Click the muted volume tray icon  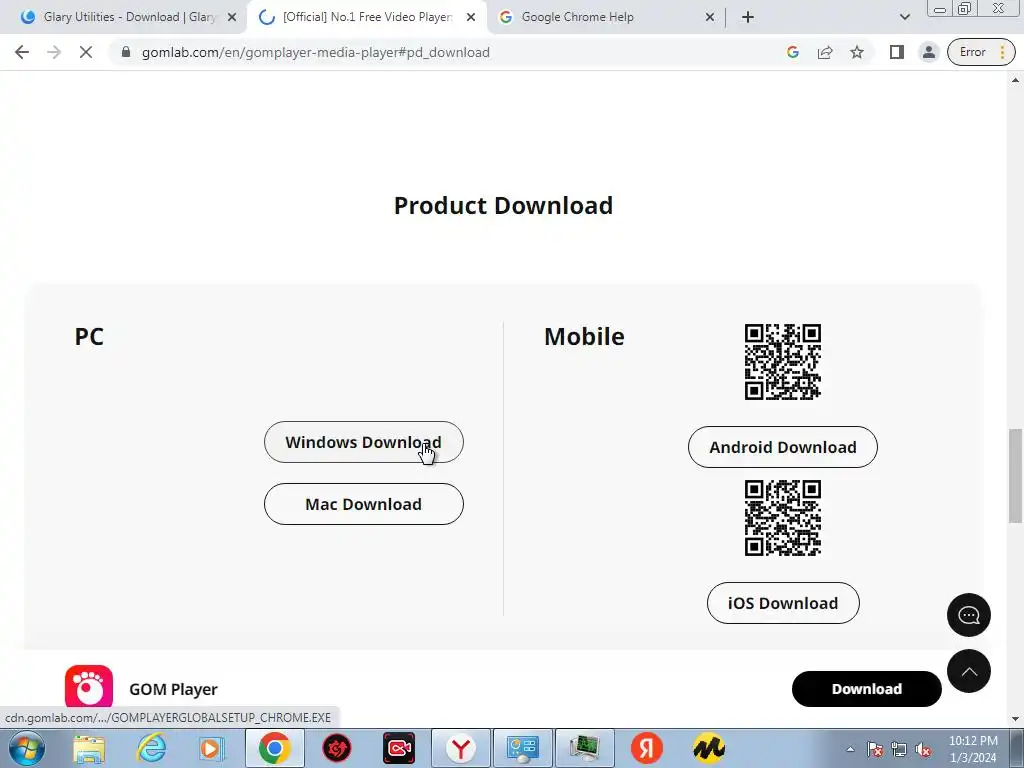[923, 750]
